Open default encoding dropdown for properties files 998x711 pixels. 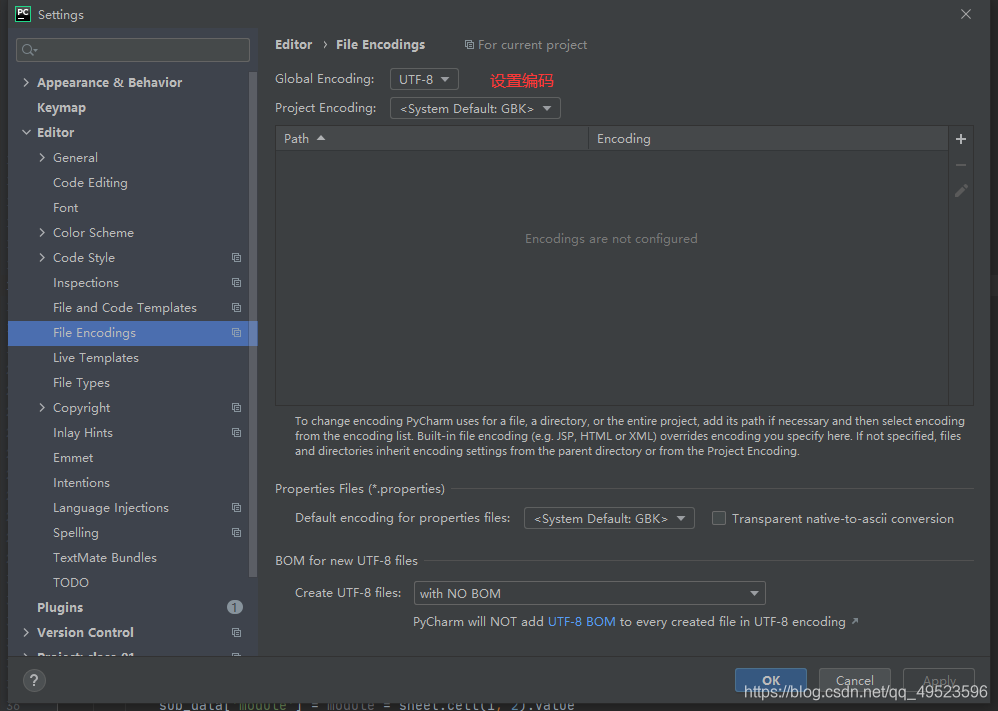point(609,518)
